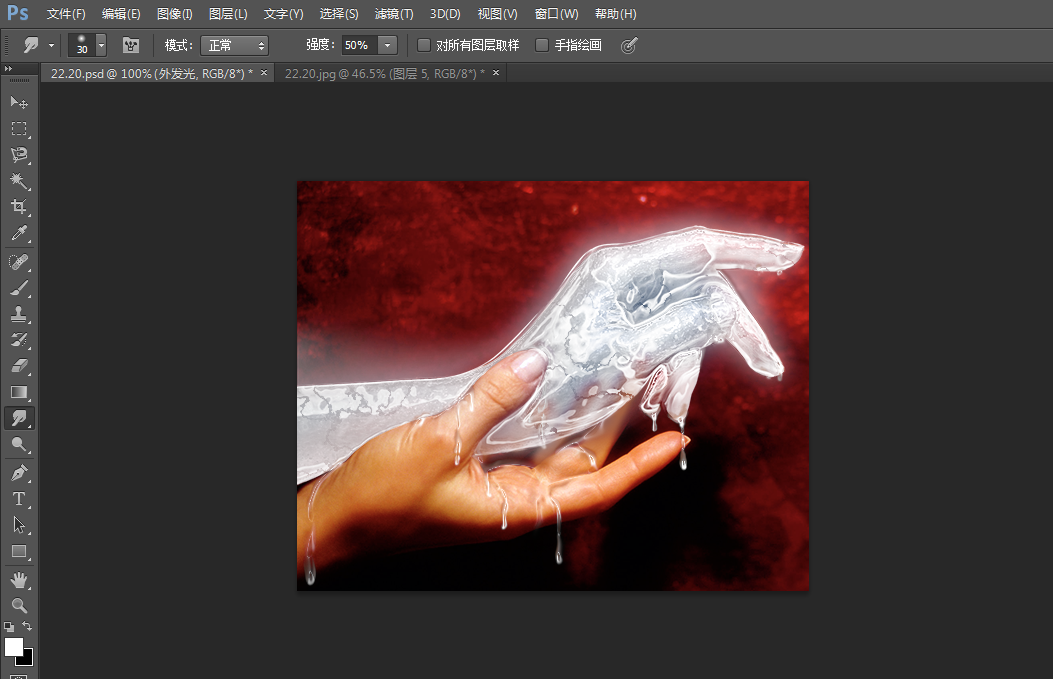Viewport: 1053px width, 679px height.
Task: Open the brush preset picker arrow
Action: point(101,45)
